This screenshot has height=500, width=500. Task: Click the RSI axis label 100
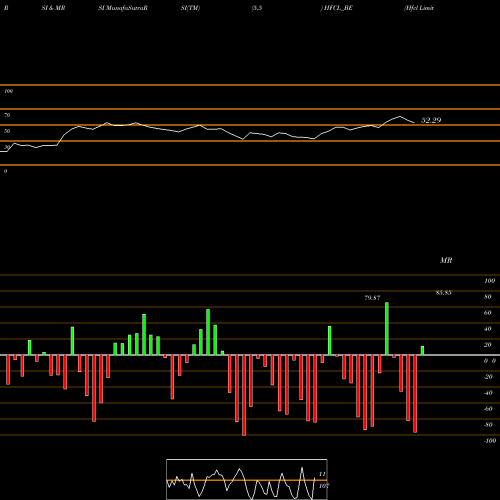click(8, 91)
